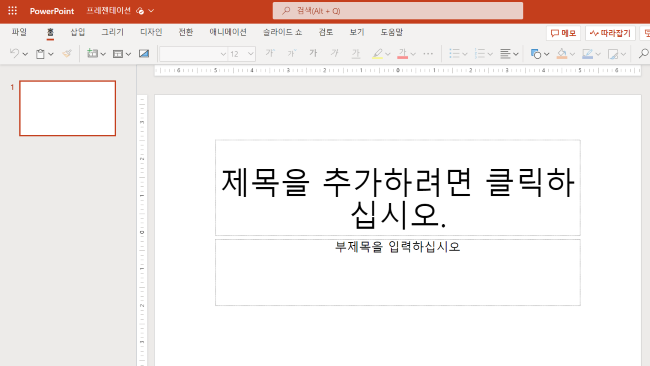
Task: Switch to the 전환 tab
Action: click(186, 32)
